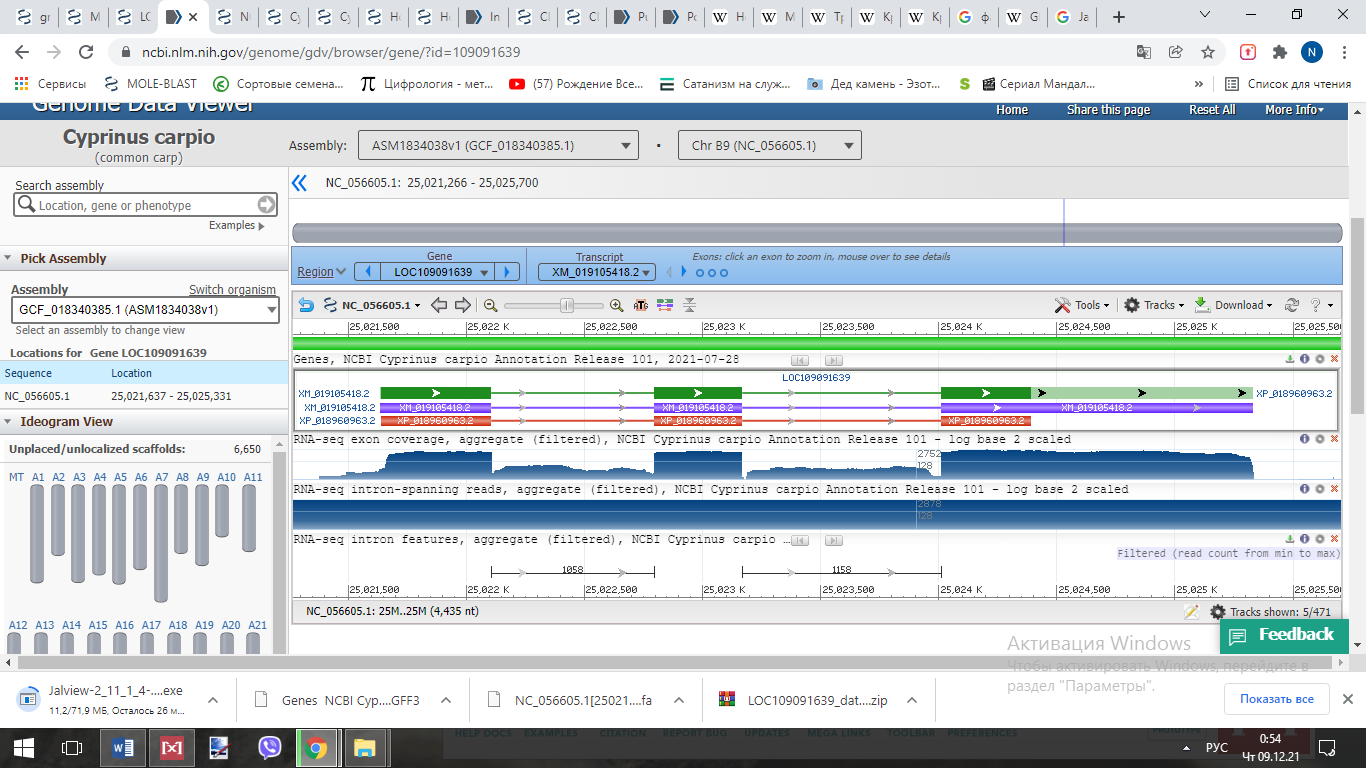Open a new Chrome tab

(x=1118, y=17)
